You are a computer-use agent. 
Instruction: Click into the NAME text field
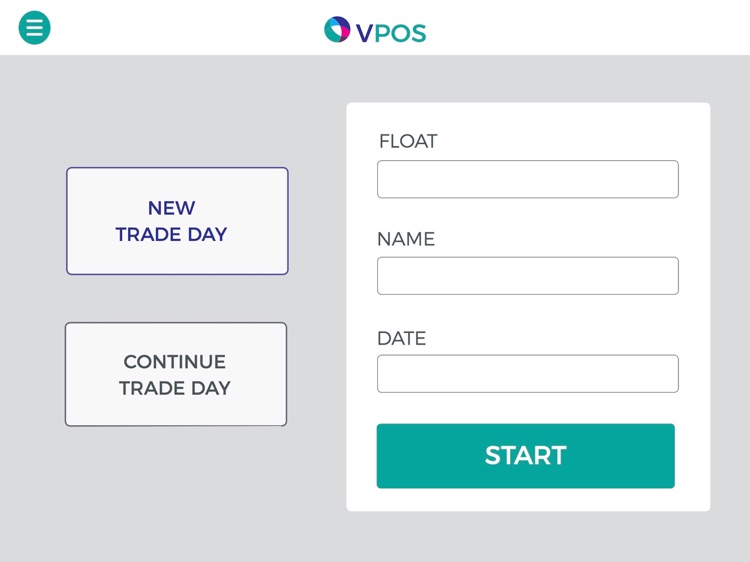coord(527,276)
